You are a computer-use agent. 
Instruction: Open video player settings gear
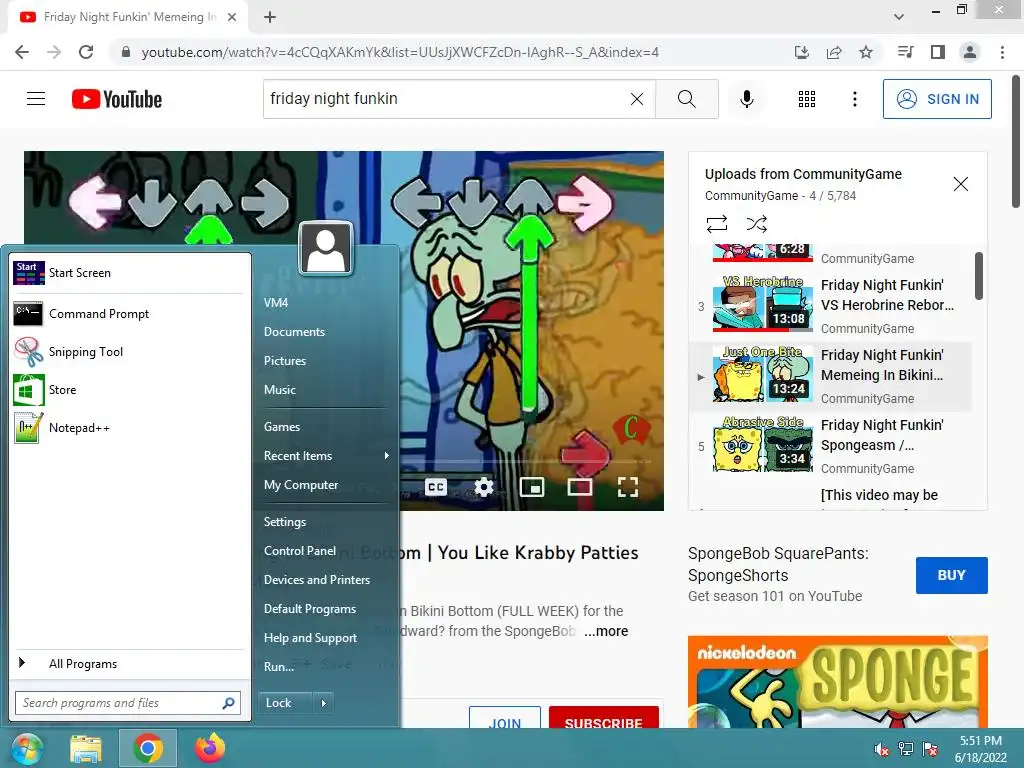pos(483,487)
